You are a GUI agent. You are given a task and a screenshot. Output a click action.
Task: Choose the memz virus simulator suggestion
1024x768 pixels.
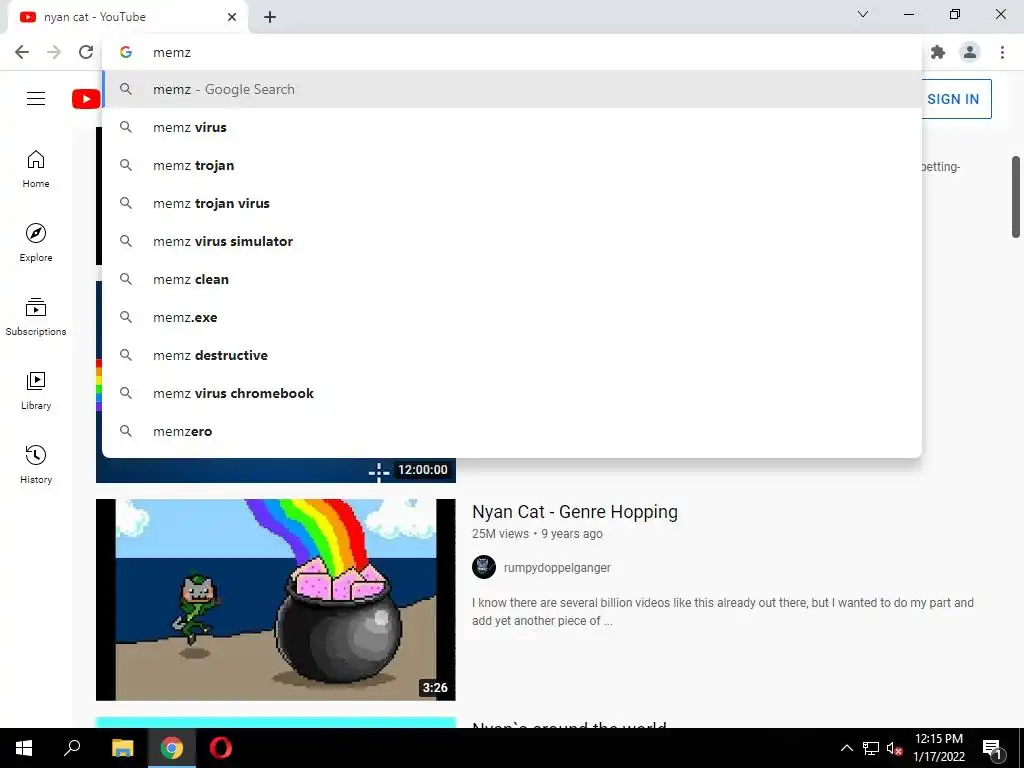click(512, 241)
